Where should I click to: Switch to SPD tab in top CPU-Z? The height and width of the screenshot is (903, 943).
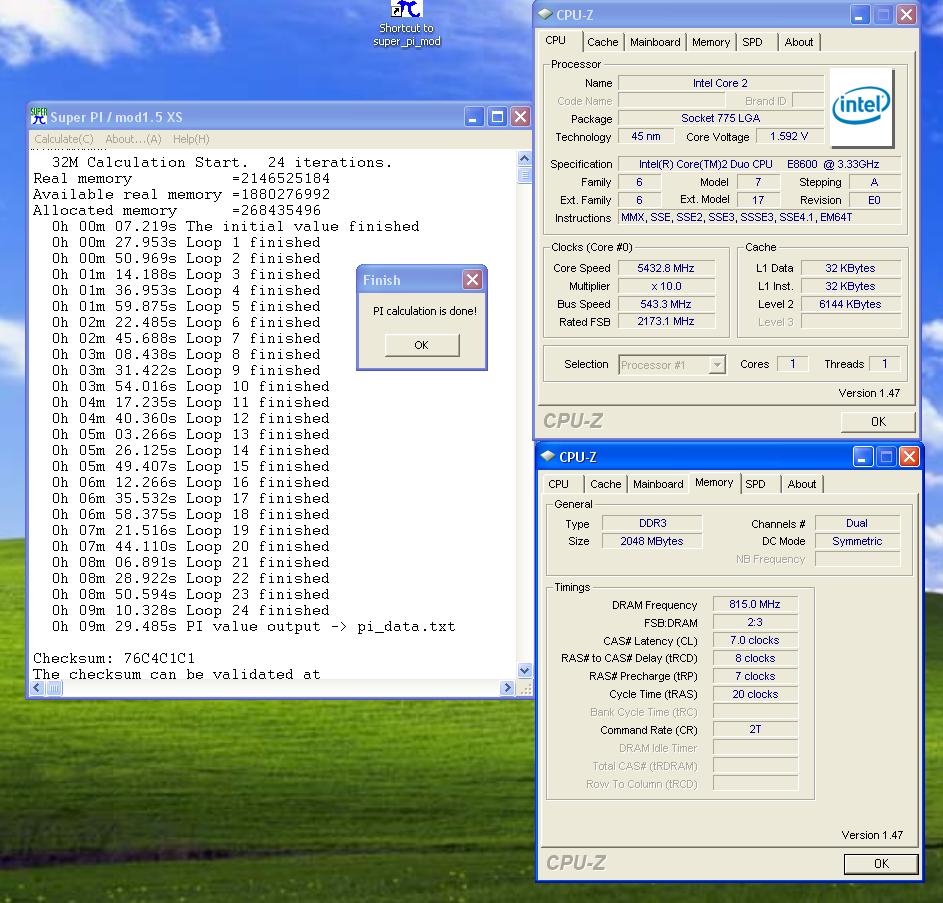click(752, 42)
